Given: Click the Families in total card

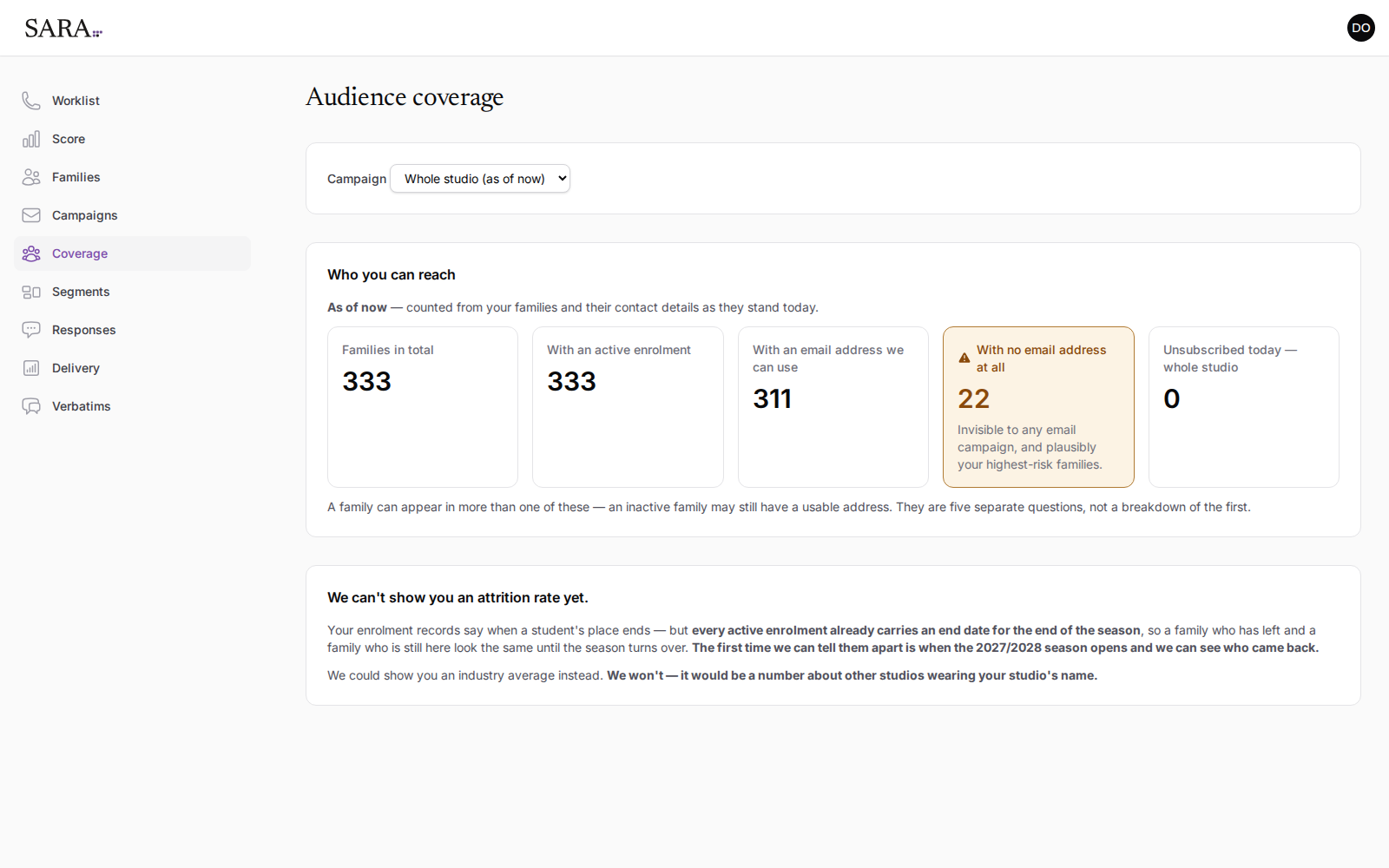Looking at the screenshot, I should click(423, 407).
